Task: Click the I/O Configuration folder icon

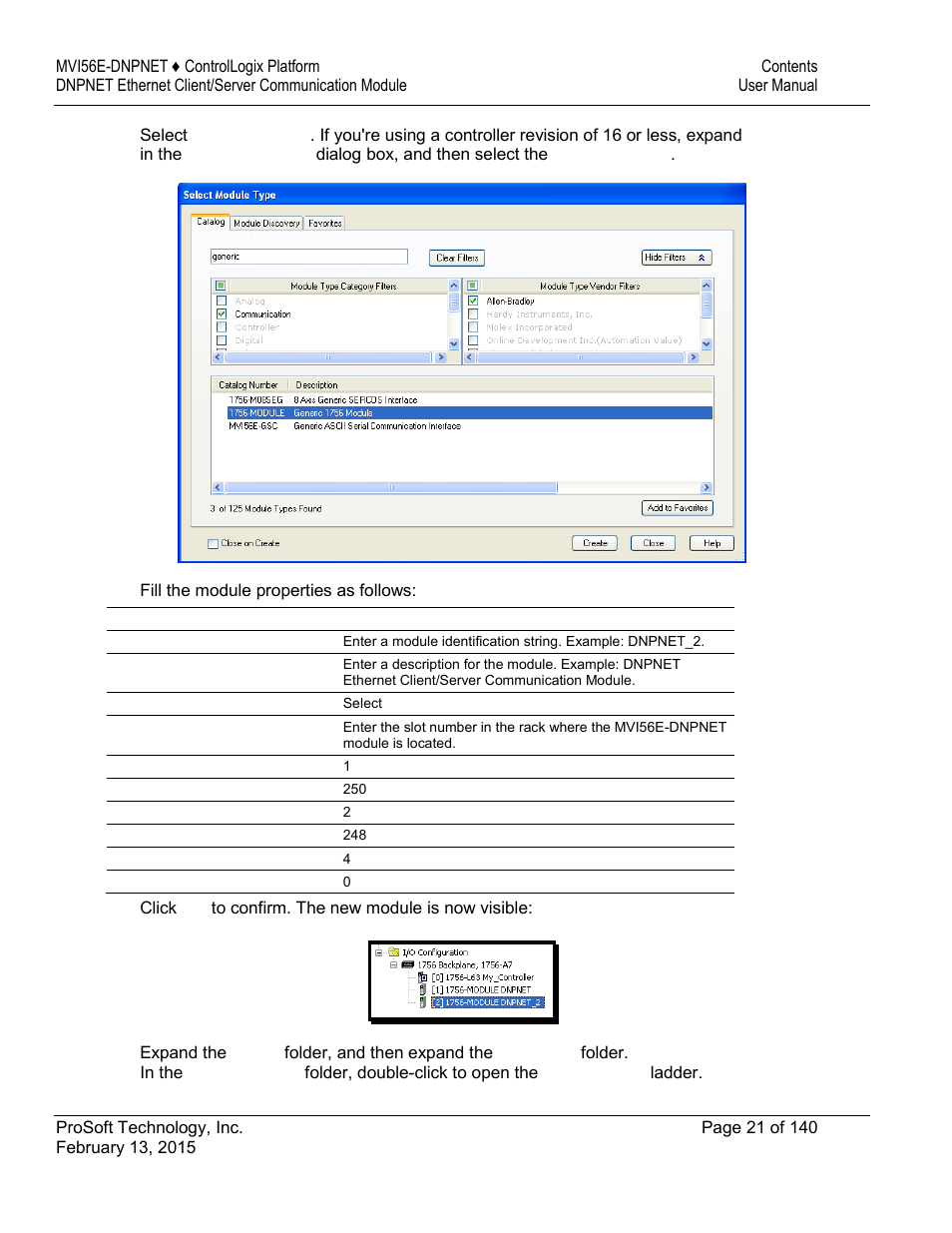Action: [x=394, y=952]
